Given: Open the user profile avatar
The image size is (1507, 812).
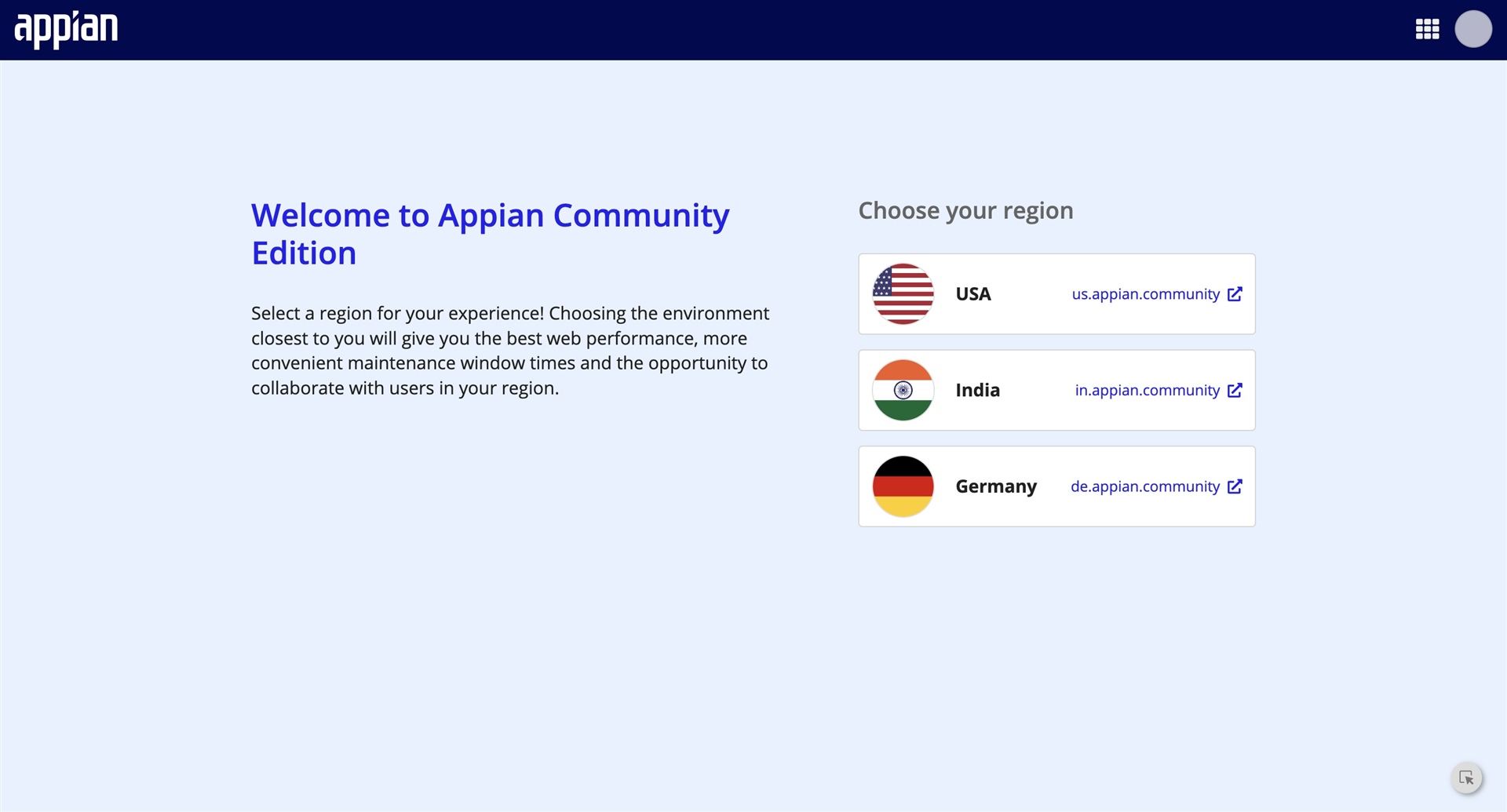Looking at the screenshot, I should pos(1473,29).
